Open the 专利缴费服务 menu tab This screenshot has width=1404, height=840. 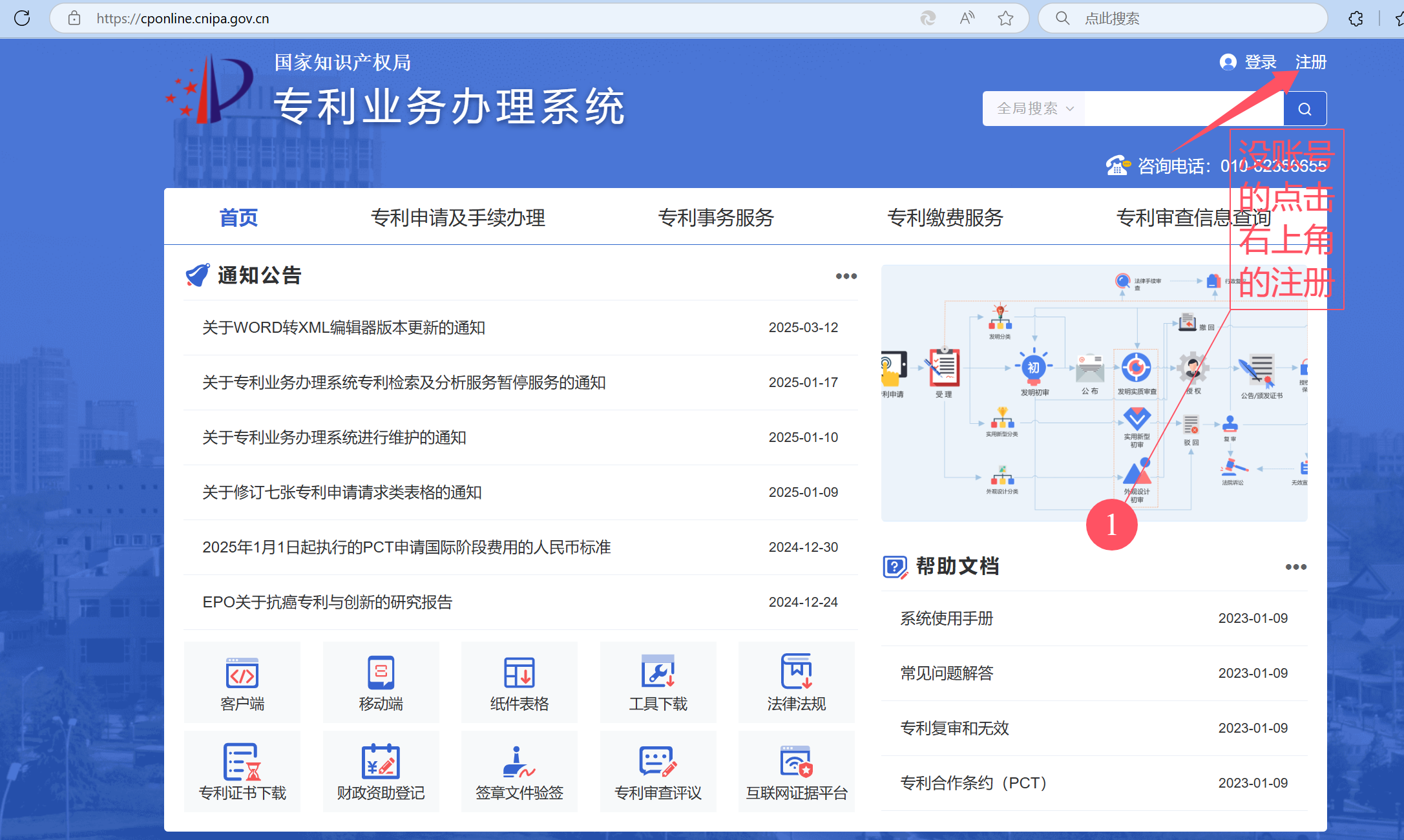coord(945,218)
